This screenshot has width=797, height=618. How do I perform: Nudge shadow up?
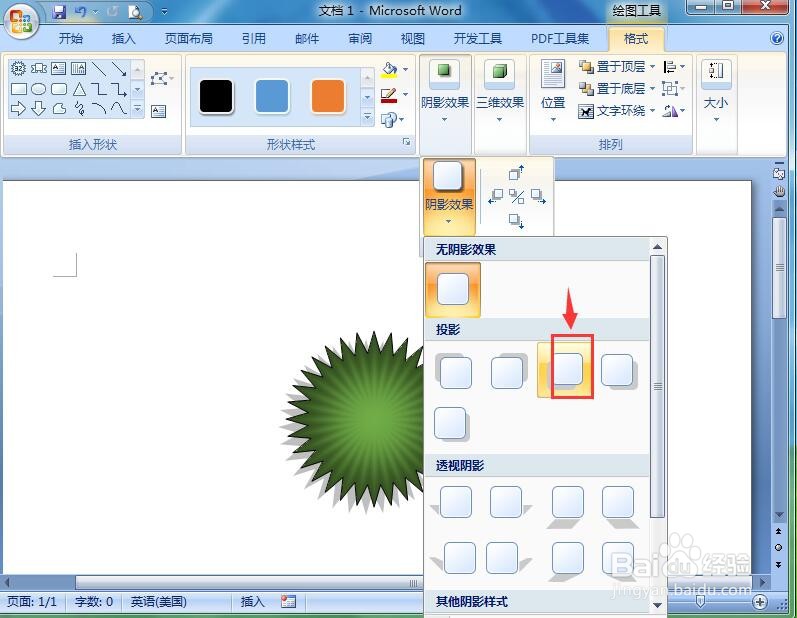click(x=516, y=172)
